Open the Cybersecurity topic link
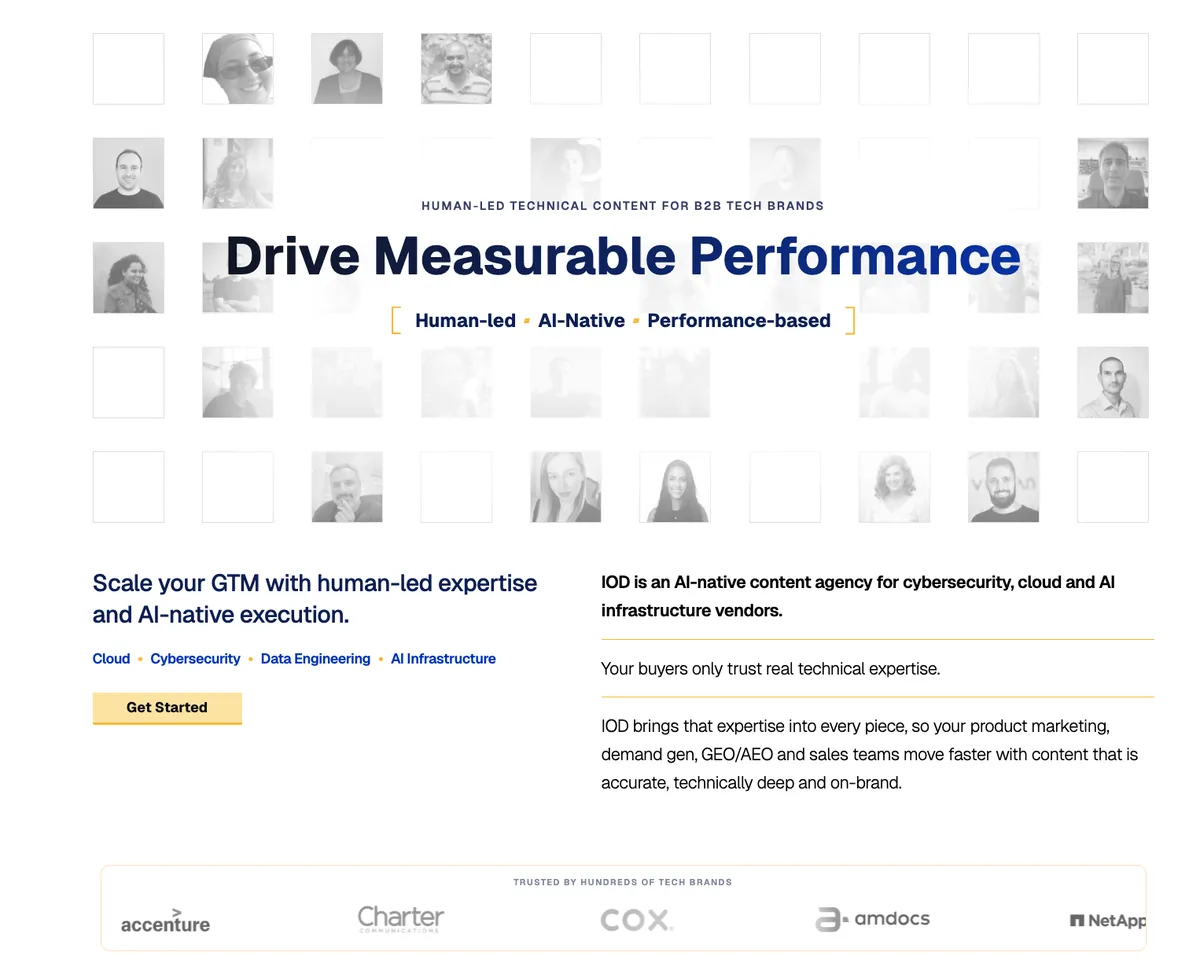Image resolution: width=1200 pixels, height=967 pixels. (x=195, y=659)
